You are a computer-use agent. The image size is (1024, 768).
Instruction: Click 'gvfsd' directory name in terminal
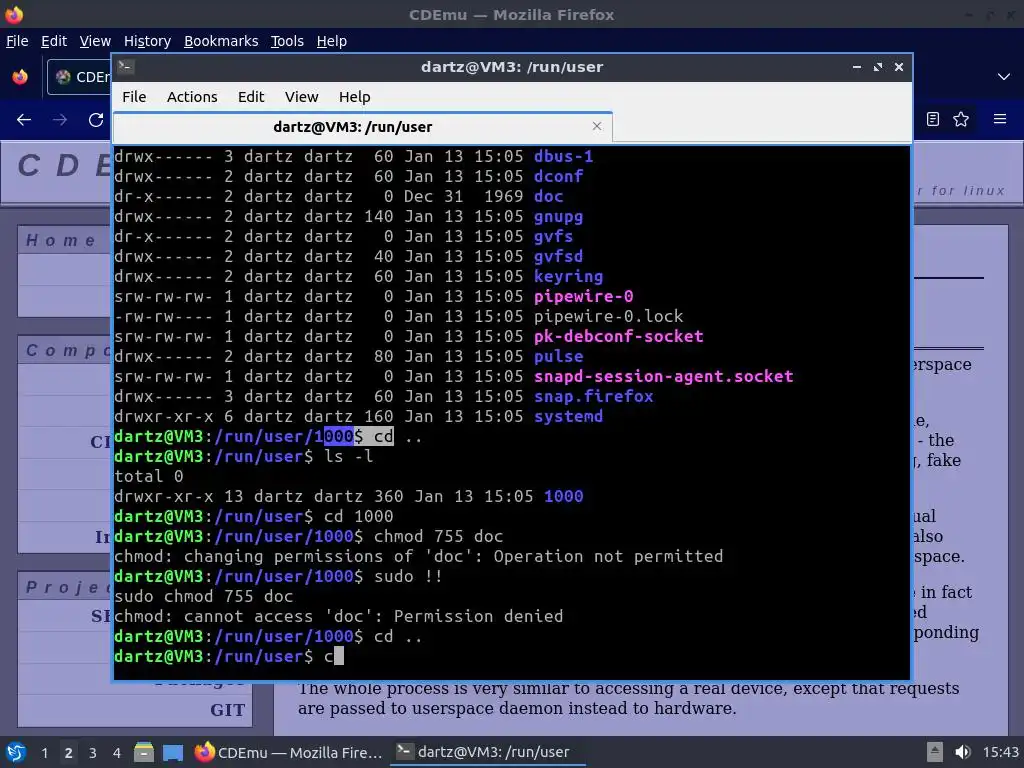pos(558,257)
